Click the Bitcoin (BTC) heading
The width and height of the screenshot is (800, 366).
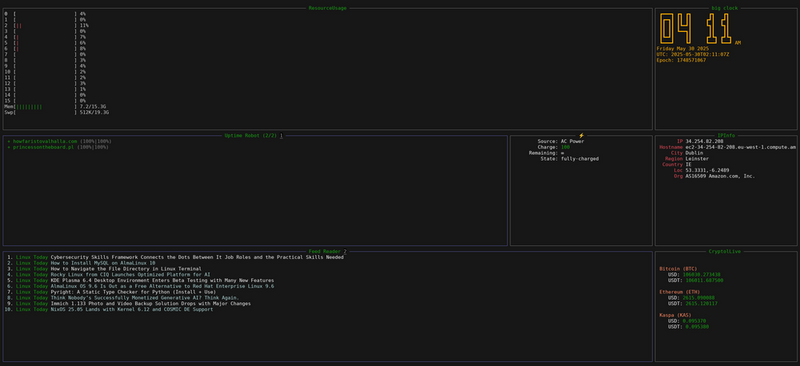coord(678,269)
